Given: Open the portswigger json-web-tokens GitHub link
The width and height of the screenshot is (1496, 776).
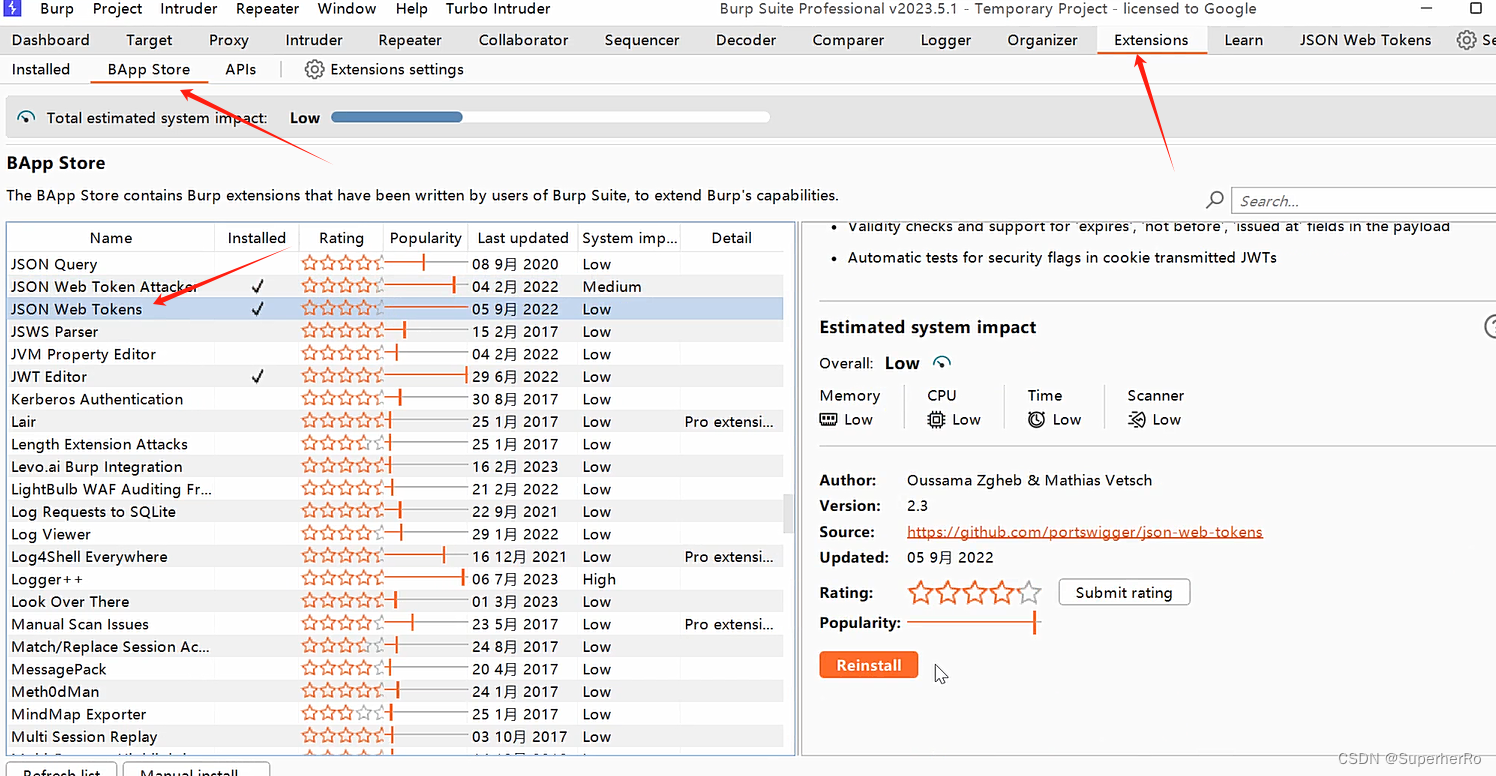Looking at the screenshot, I should [x=1085, y=532].
